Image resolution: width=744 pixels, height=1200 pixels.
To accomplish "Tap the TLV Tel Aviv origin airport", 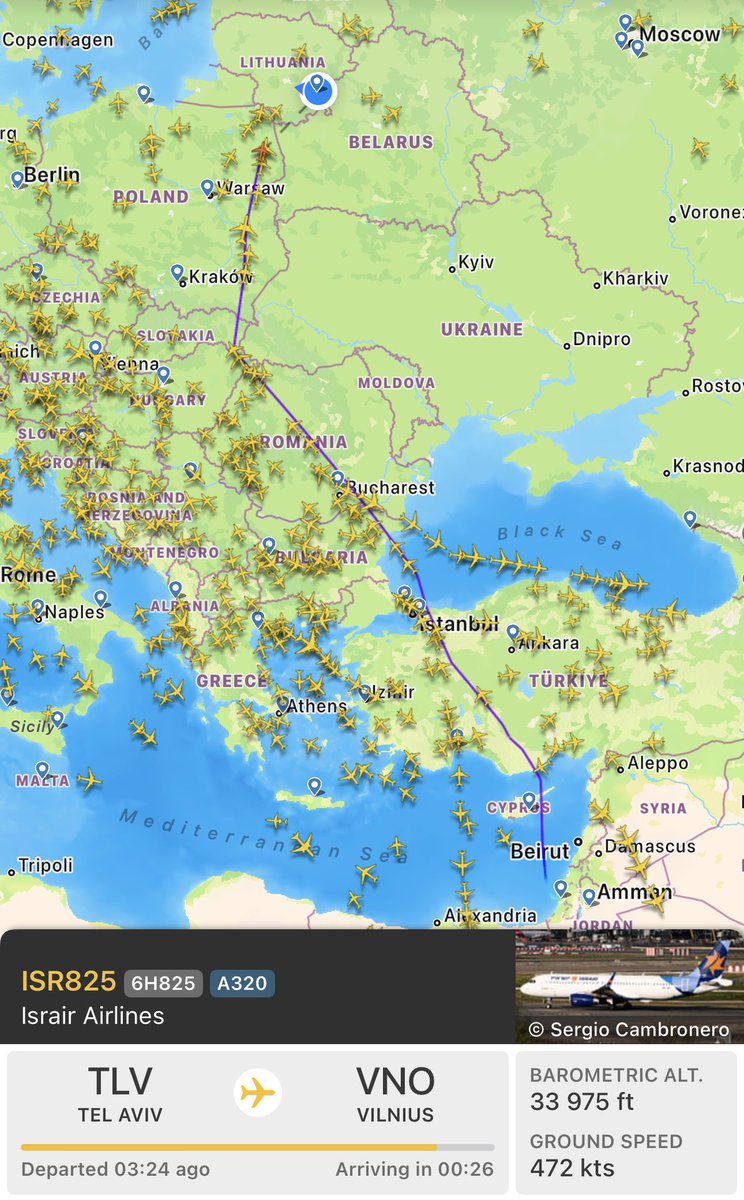I will click(x=121, y=1094).
